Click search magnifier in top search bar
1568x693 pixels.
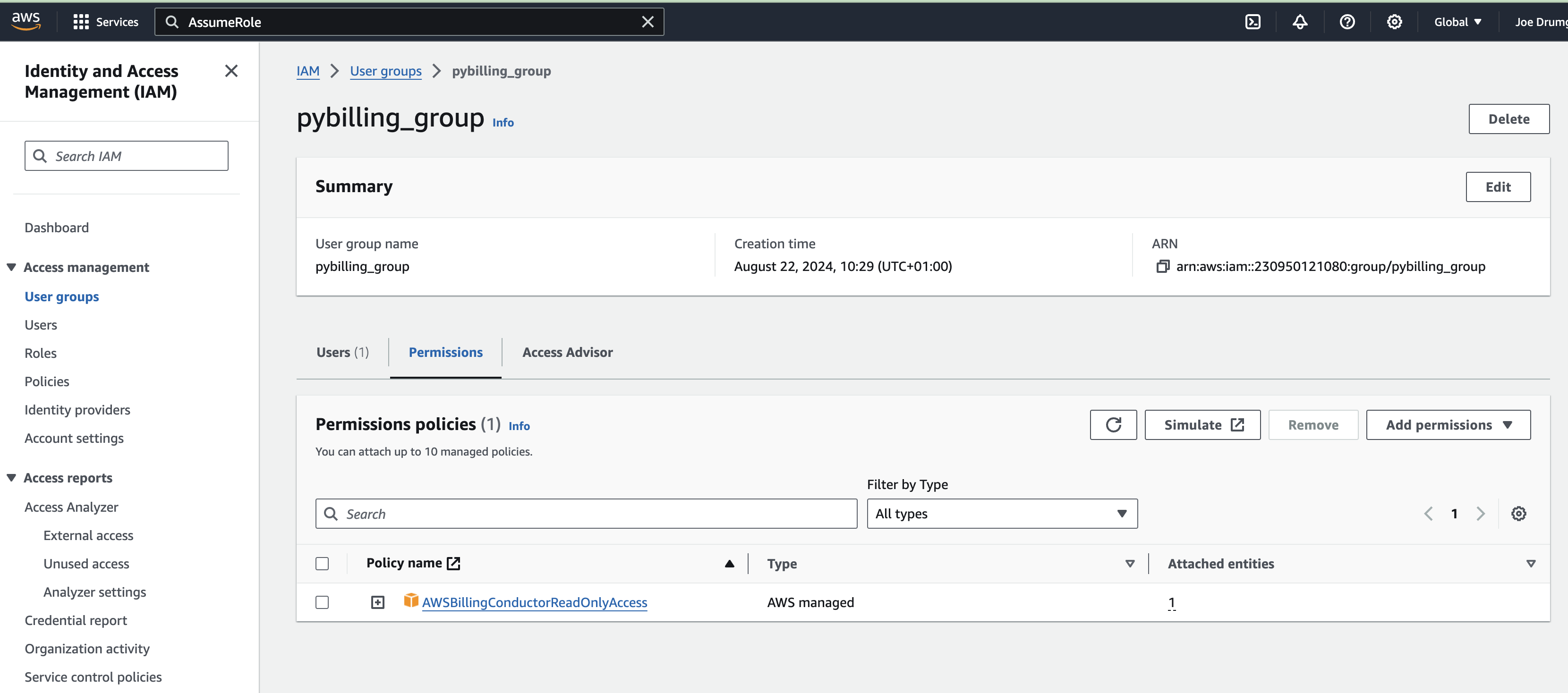pos(172,22)
